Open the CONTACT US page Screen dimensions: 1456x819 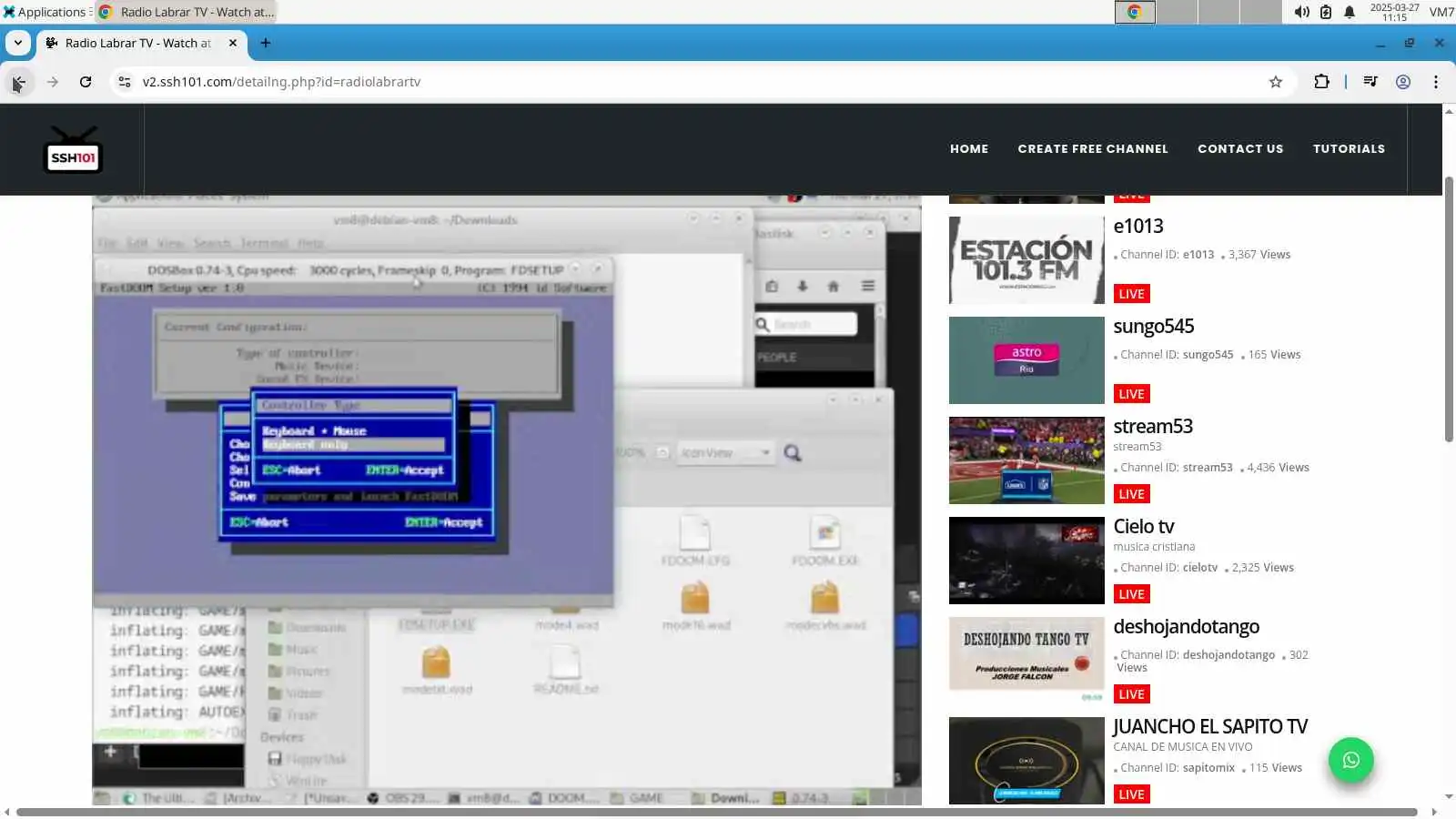(x=1240, y=149)
